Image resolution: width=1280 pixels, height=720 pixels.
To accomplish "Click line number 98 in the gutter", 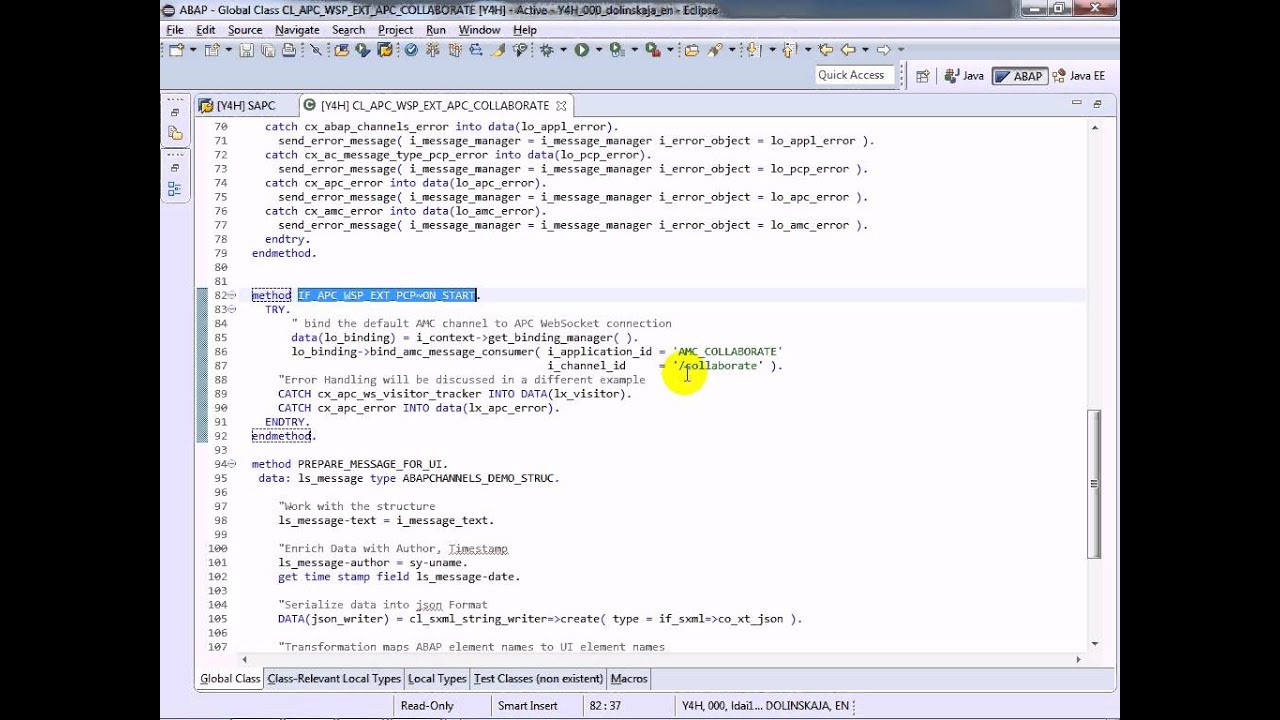I will coord(219,521).
